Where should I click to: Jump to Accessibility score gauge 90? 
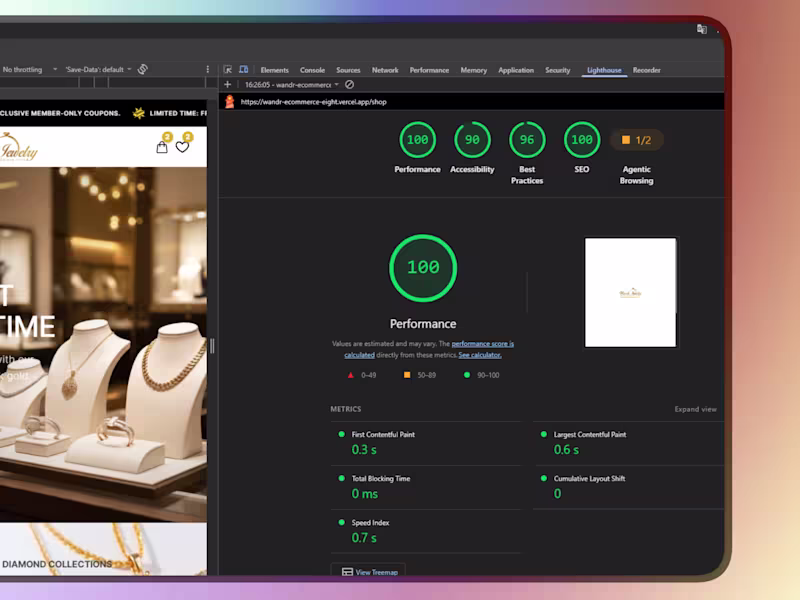[x=472, y=140]
